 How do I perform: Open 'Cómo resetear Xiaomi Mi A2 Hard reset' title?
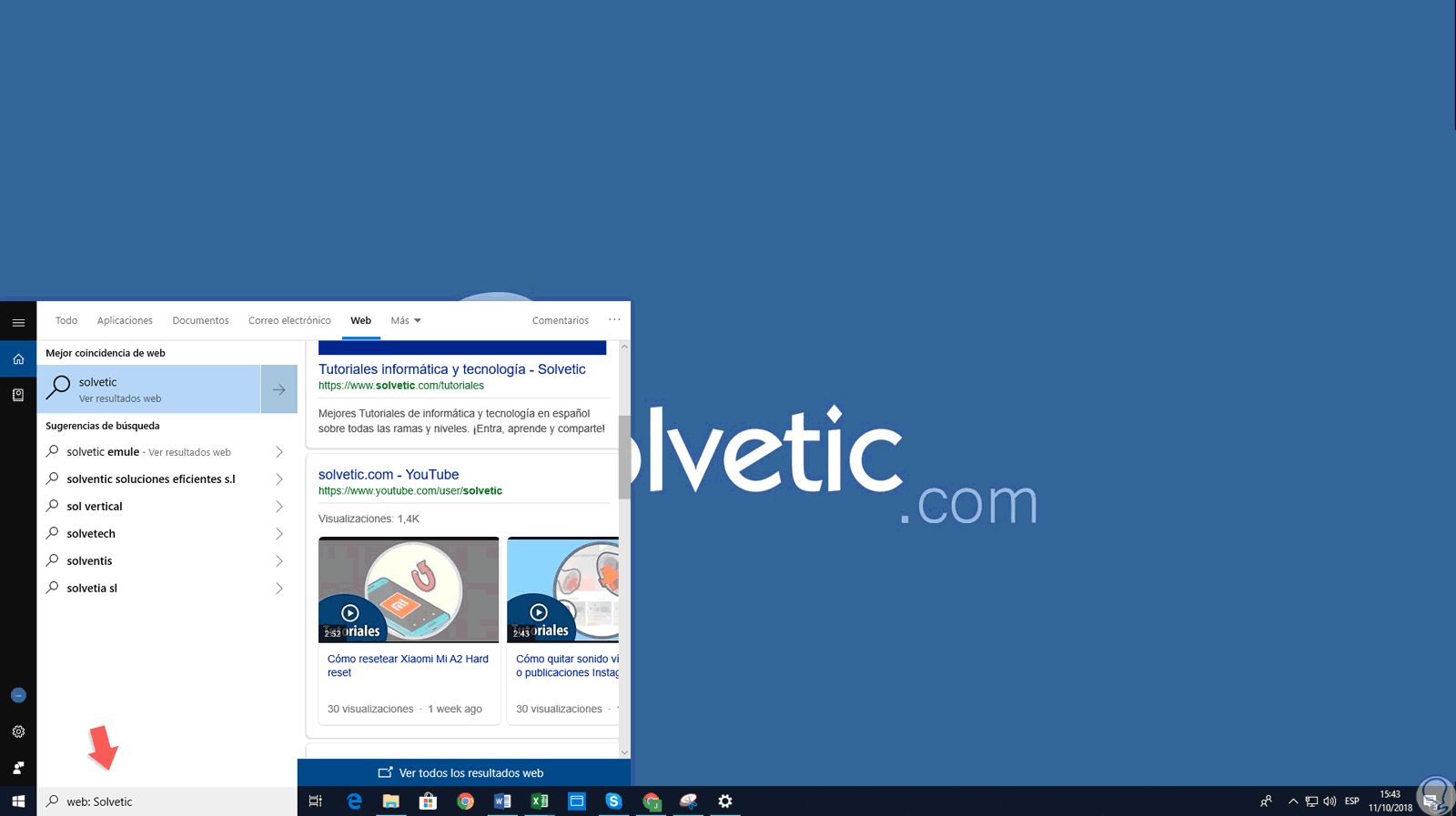click(x=408, y=666)
